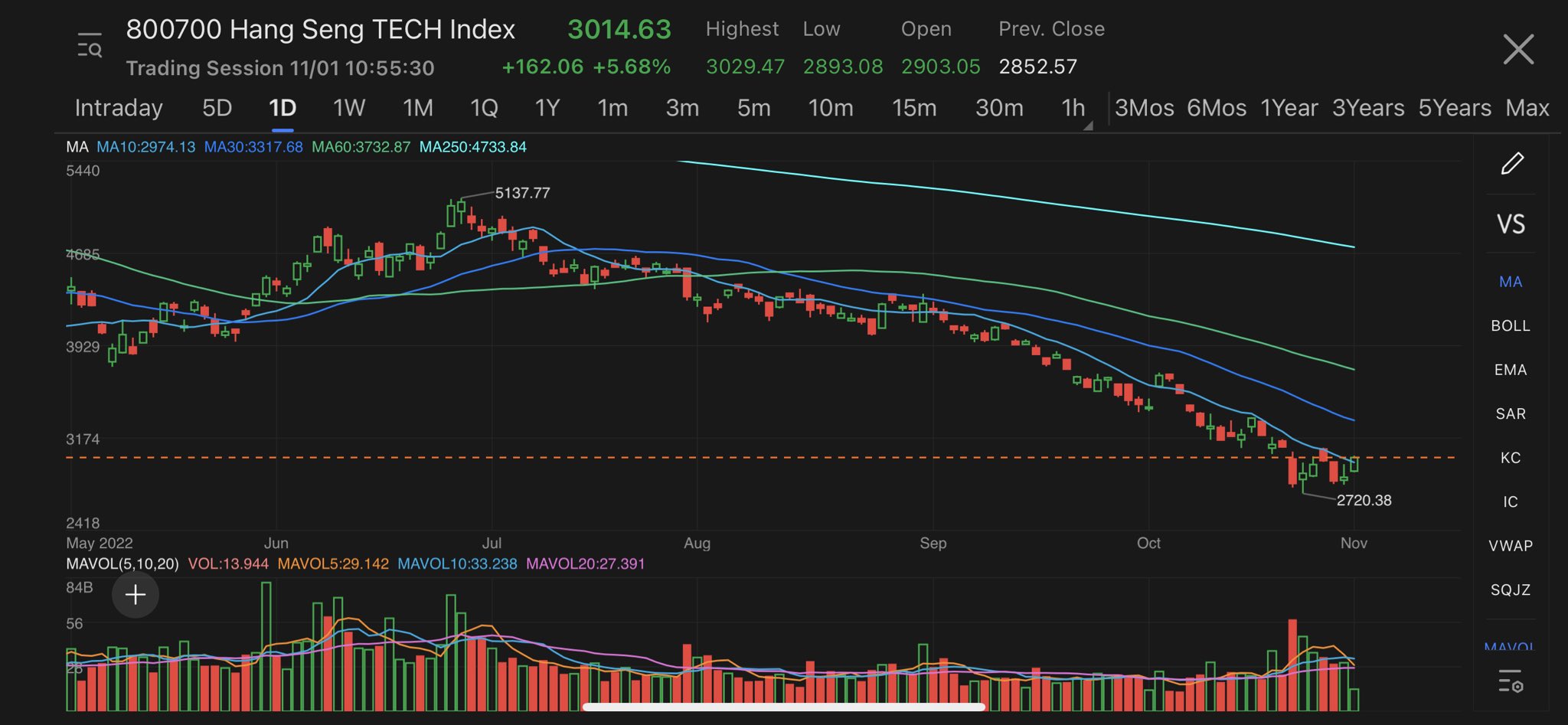Image resolution: width=1568 pixels, height=725 pixels.
Task: Click the plus button on the volume pane
Action: pos(135,594)
